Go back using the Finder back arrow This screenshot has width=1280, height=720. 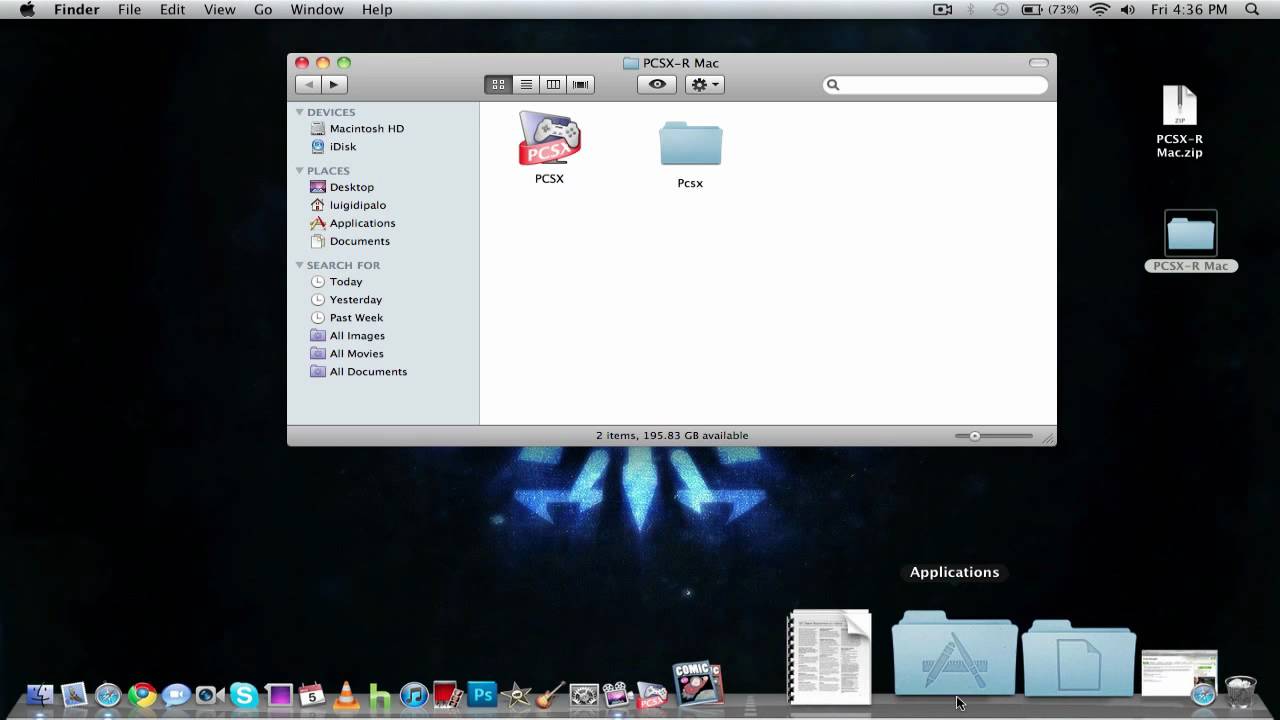309,85
